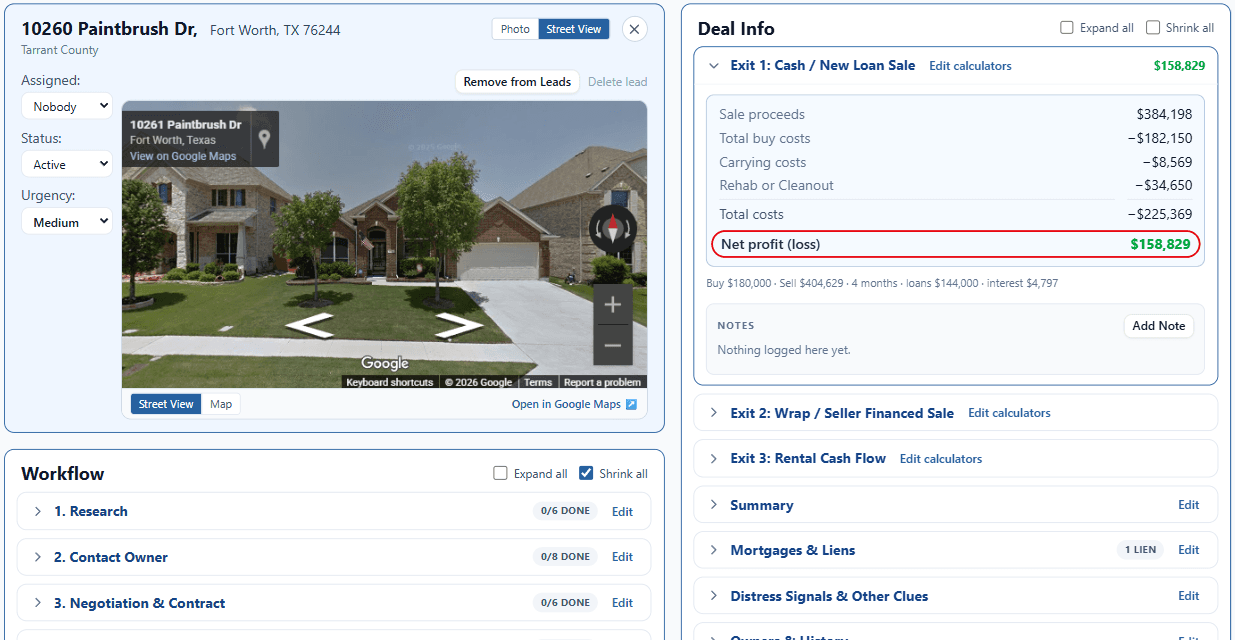Edit calculators for Exit 2
The height and width of the screenshot is (640, 1235).
pos(1009,413)
